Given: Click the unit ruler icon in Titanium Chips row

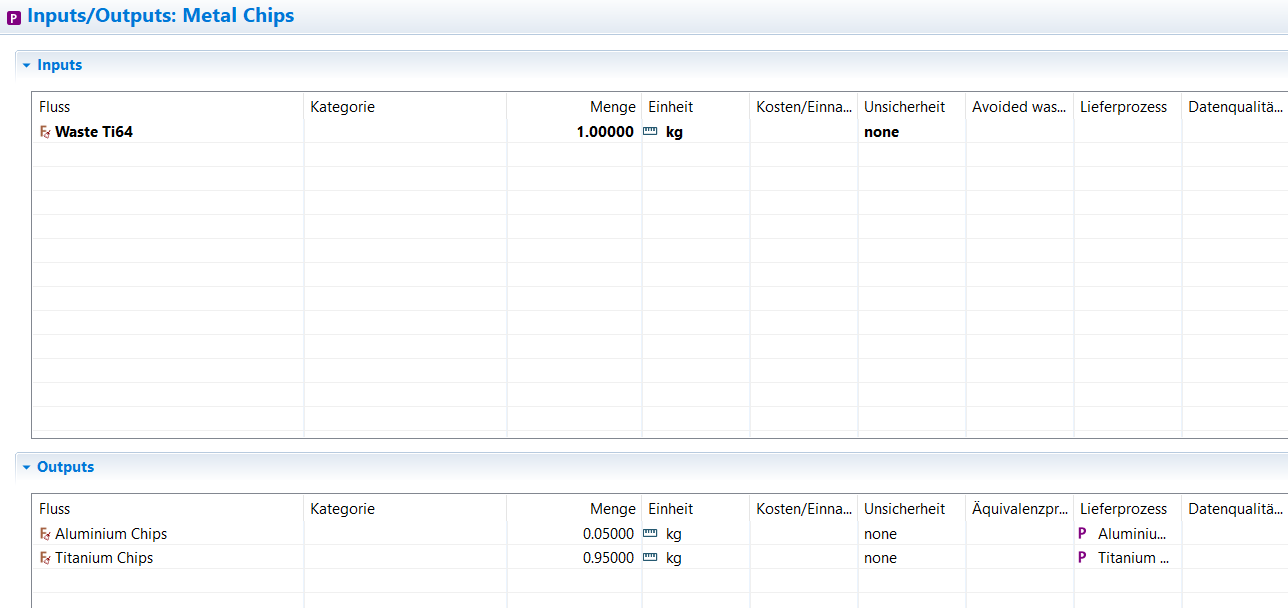Looking at the screenshot, I should point(650,558).
